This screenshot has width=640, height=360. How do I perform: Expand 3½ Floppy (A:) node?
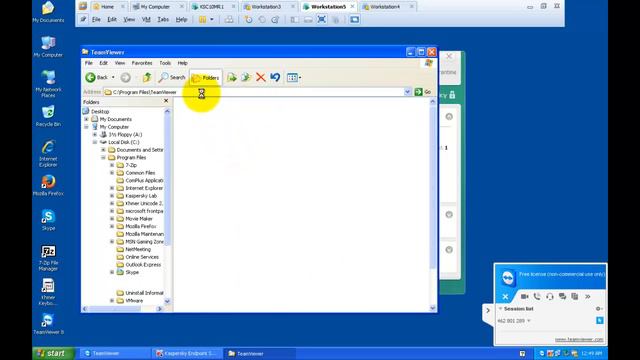[95, 135]
